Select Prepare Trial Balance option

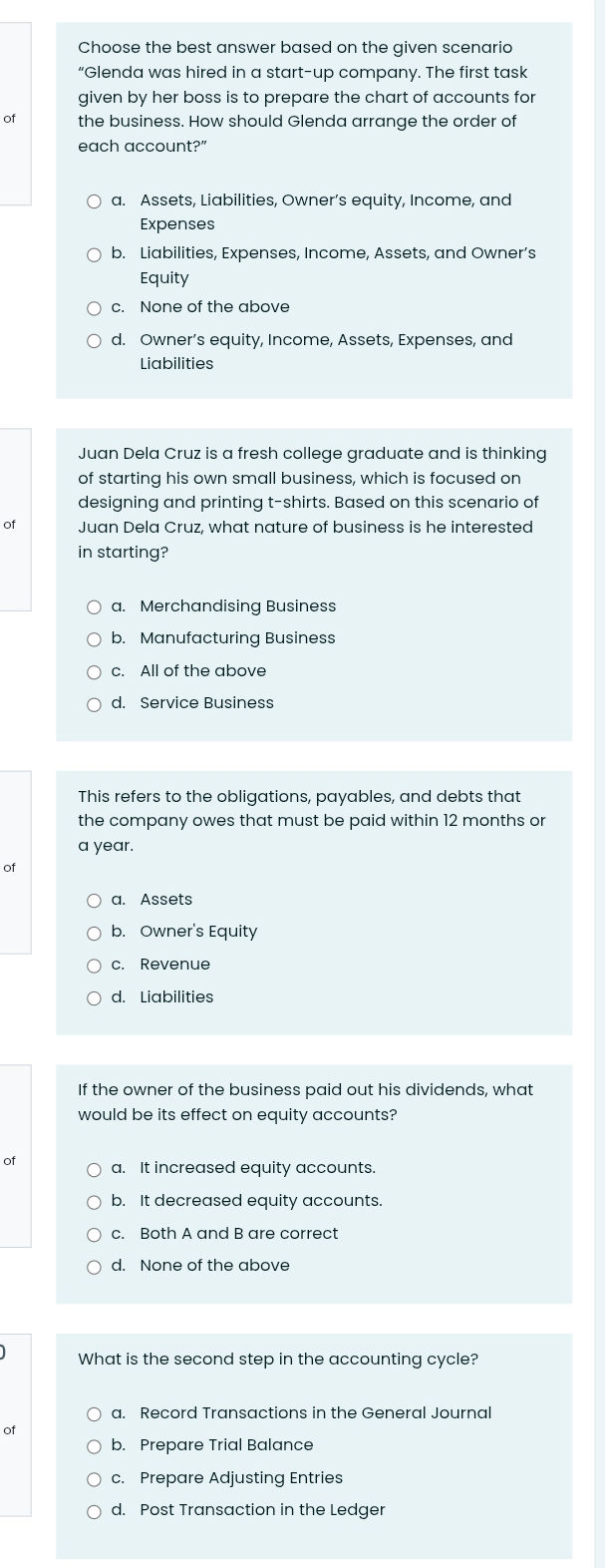click(94, 1446)
